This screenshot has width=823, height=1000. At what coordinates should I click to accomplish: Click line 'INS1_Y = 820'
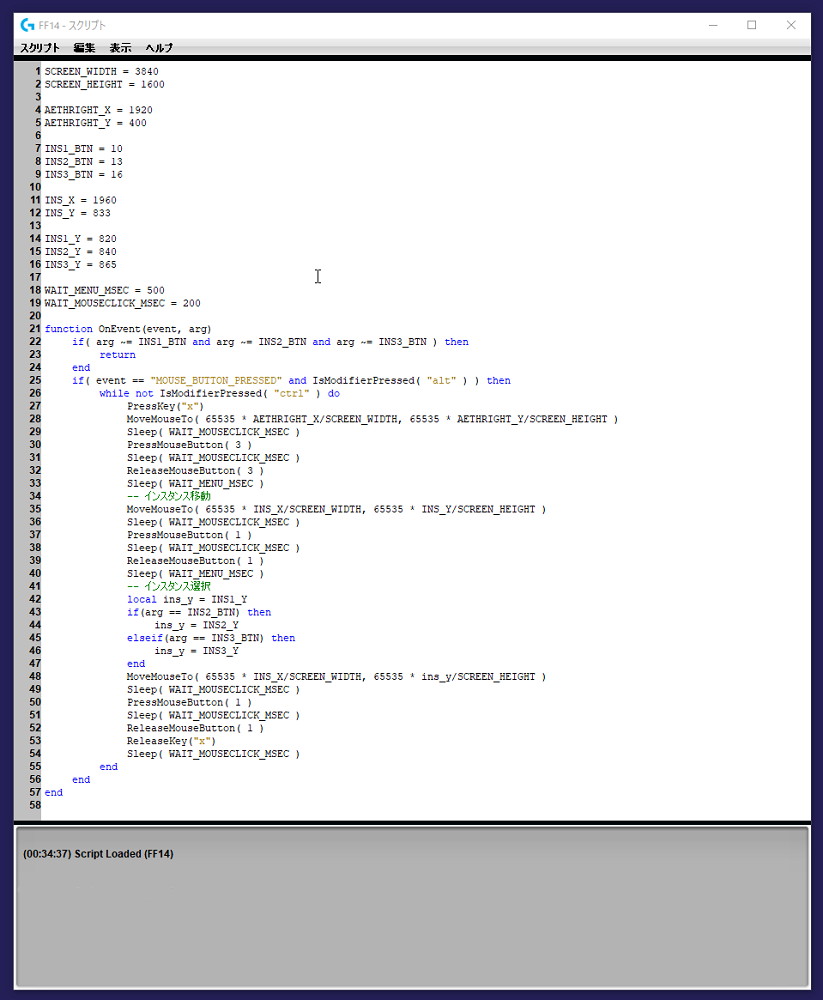(80, 239)
